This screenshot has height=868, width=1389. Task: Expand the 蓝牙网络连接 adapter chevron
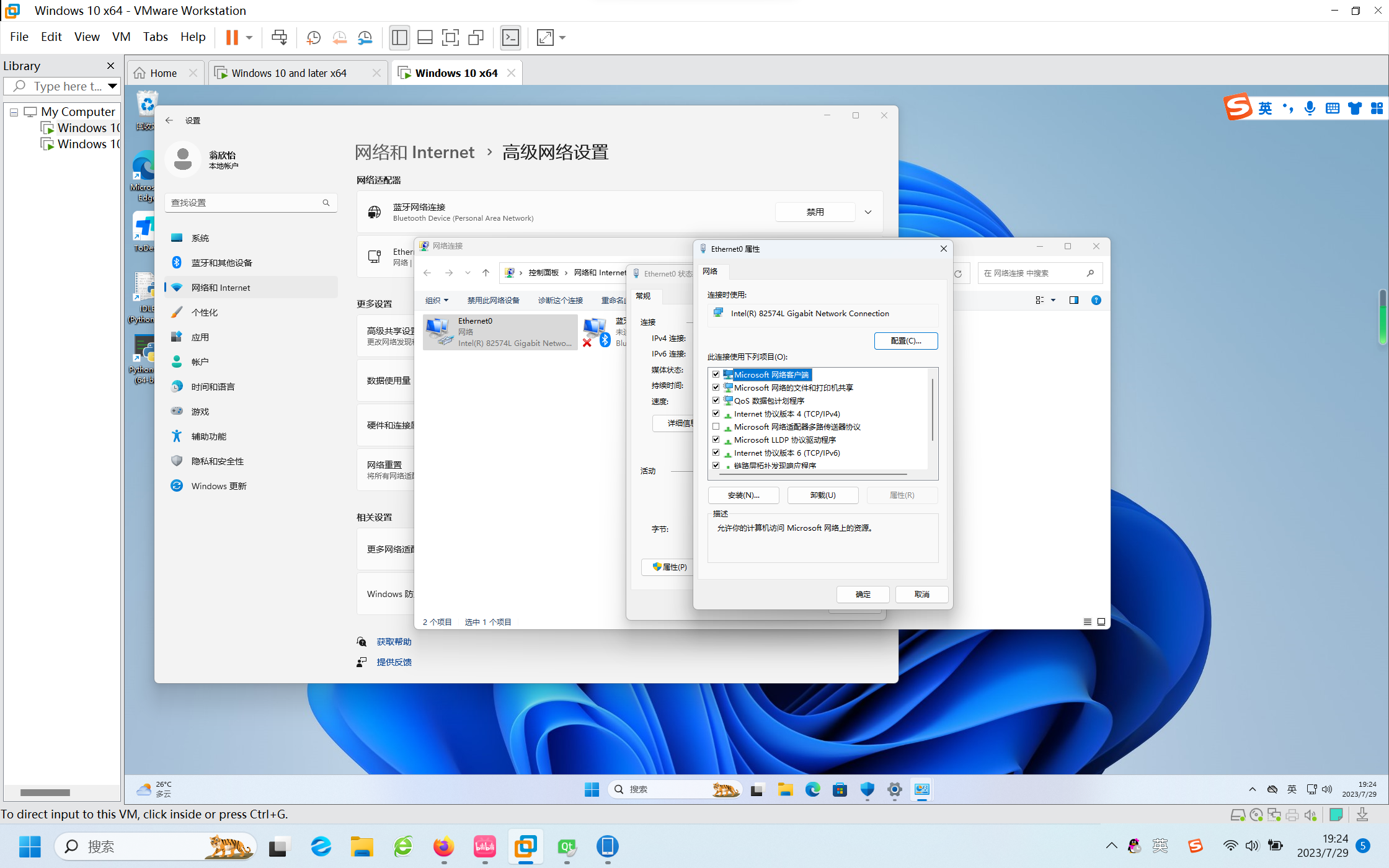(x=868, y=212)
